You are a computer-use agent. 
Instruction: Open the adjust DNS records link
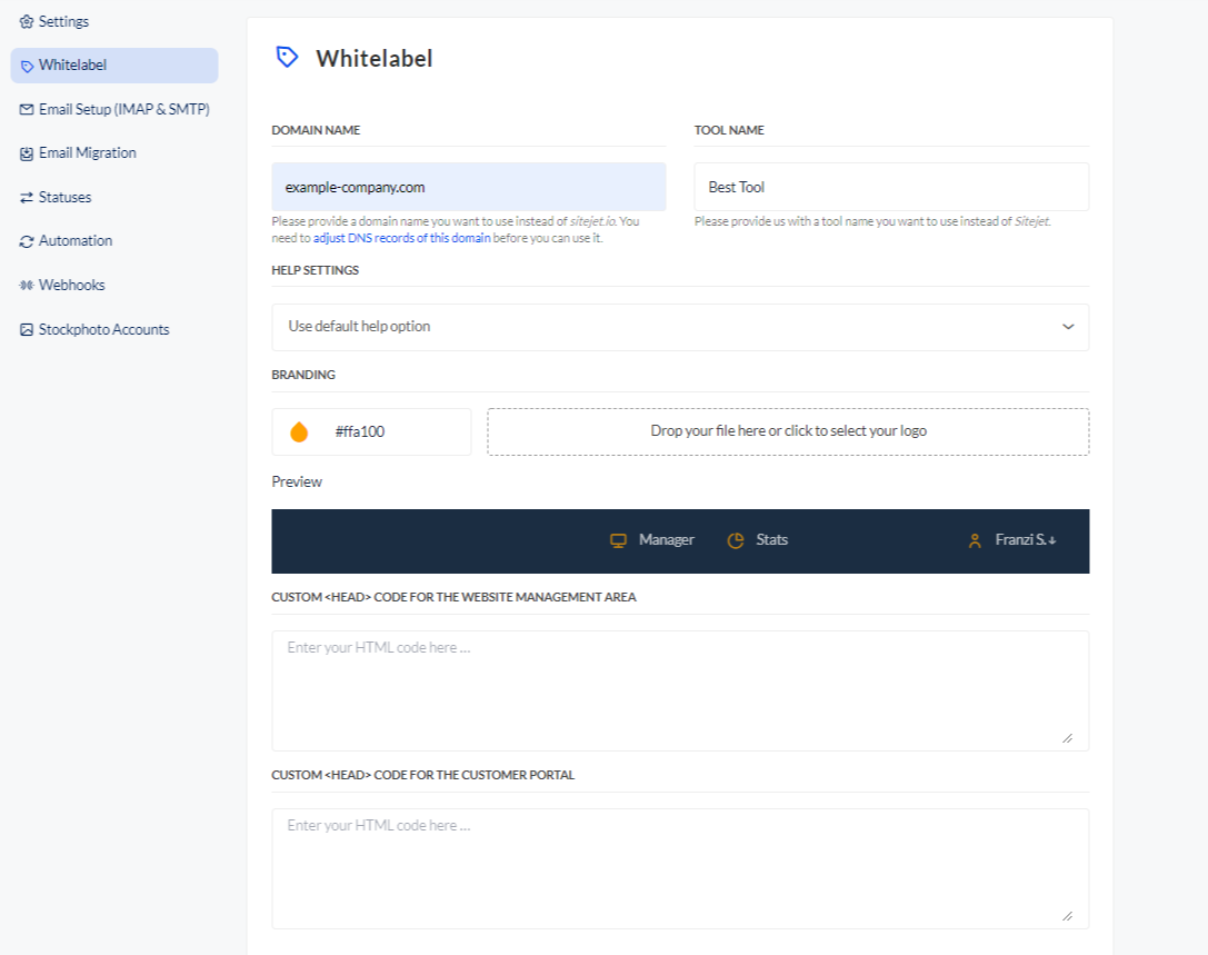[401, 239]
